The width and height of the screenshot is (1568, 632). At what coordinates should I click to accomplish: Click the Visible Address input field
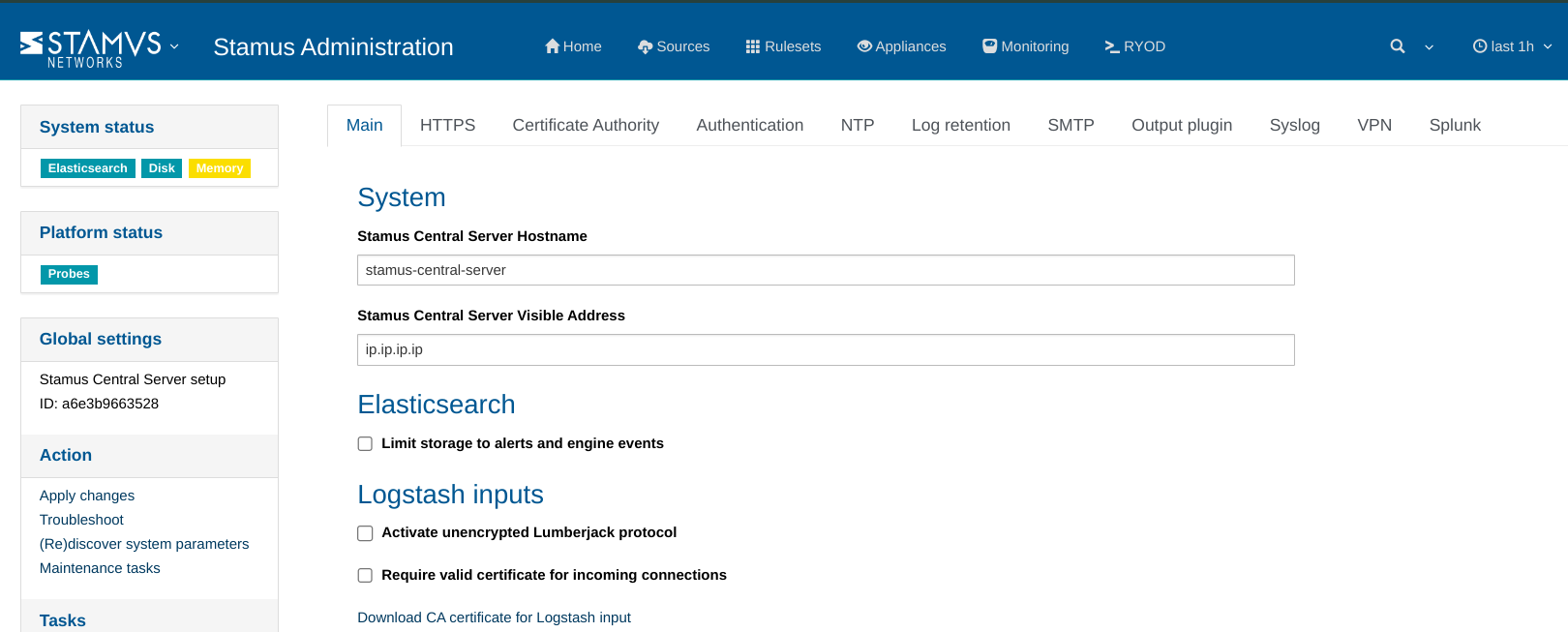click(826, 349)
